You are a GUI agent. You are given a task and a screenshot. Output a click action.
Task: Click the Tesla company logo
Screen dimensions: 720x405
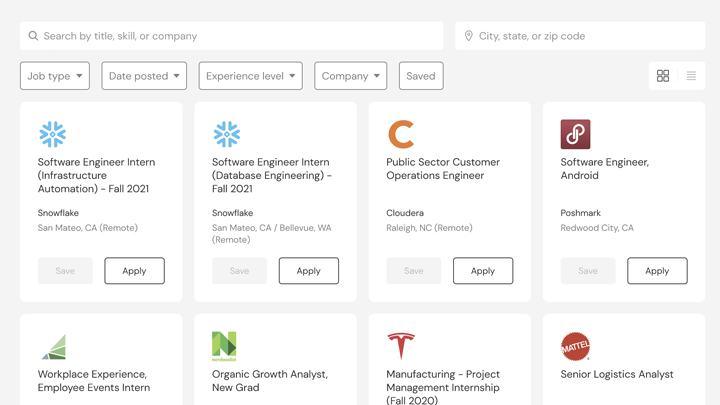tap(401, 346)
